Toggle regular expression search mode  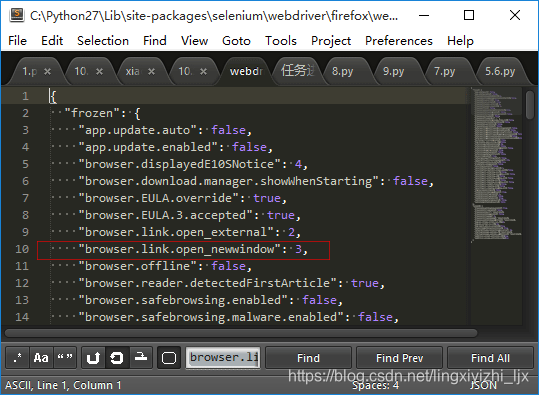coord(18,358)
